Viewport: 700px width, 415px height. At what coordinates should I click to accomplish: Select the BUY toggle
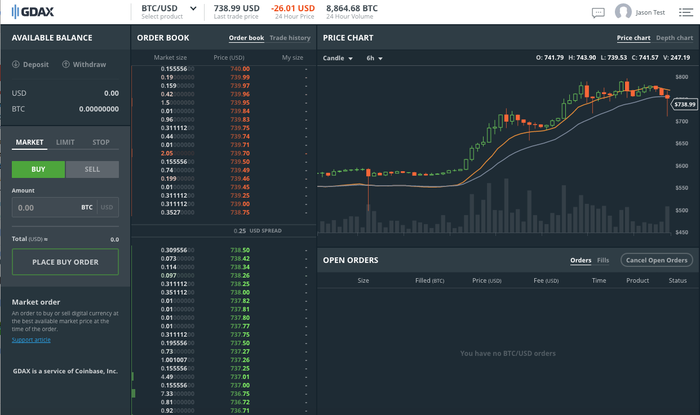coord(38,170)
